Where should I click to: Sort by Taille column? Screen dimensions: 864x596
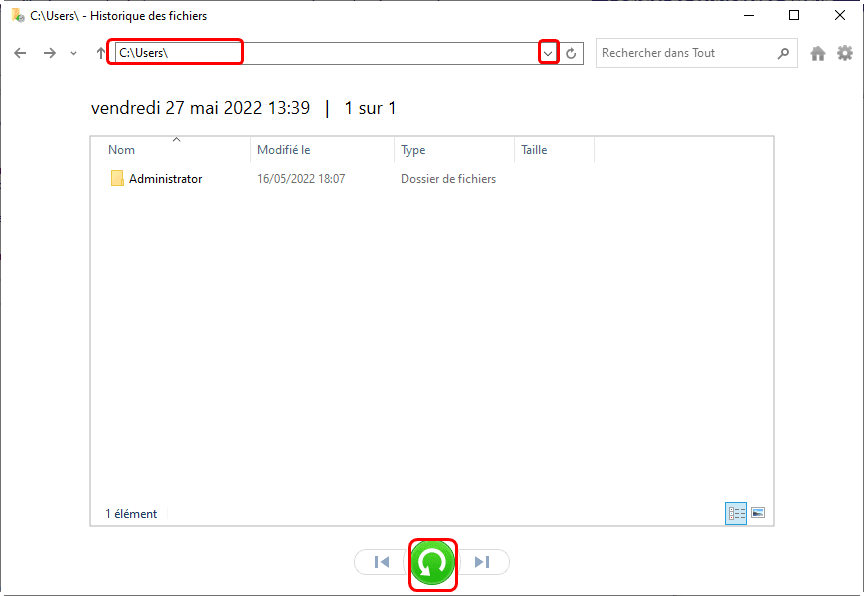[x=534, y=150]
